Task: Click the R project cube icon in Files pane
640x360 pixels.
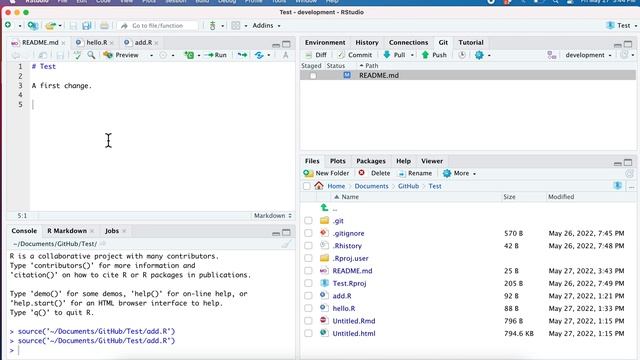Action: (618, 186)
